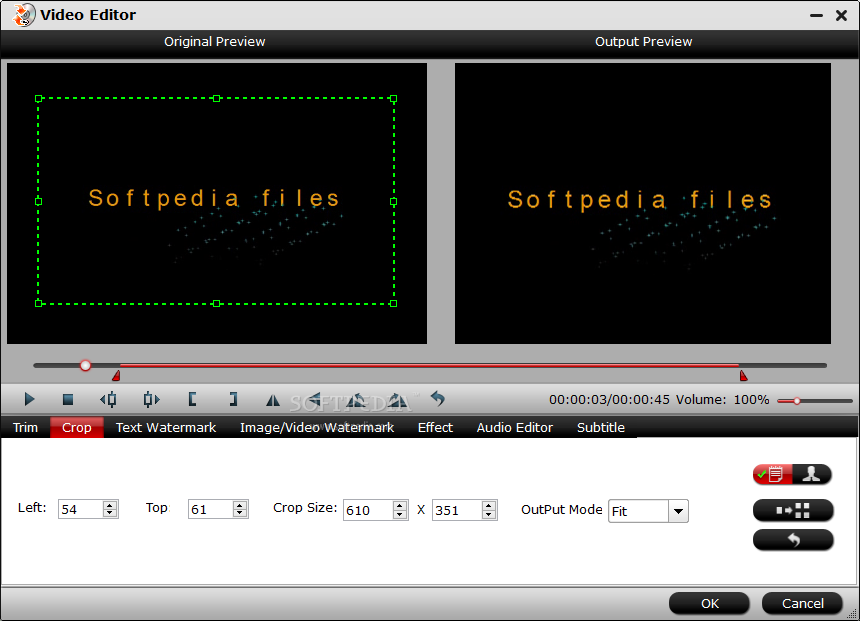Open the Subtitle tab
The image size is (860, 621).
coord(601,427)
